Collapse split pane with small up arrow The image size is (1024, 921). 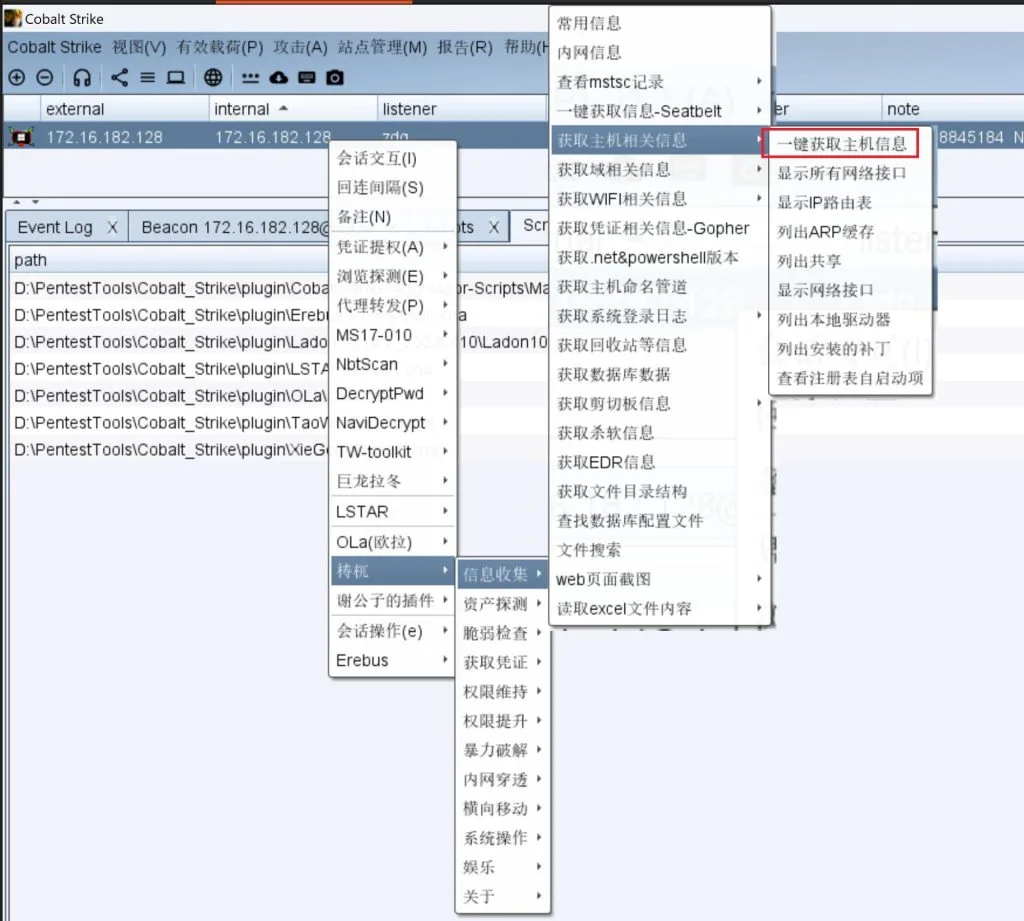[x=17, y=202]
